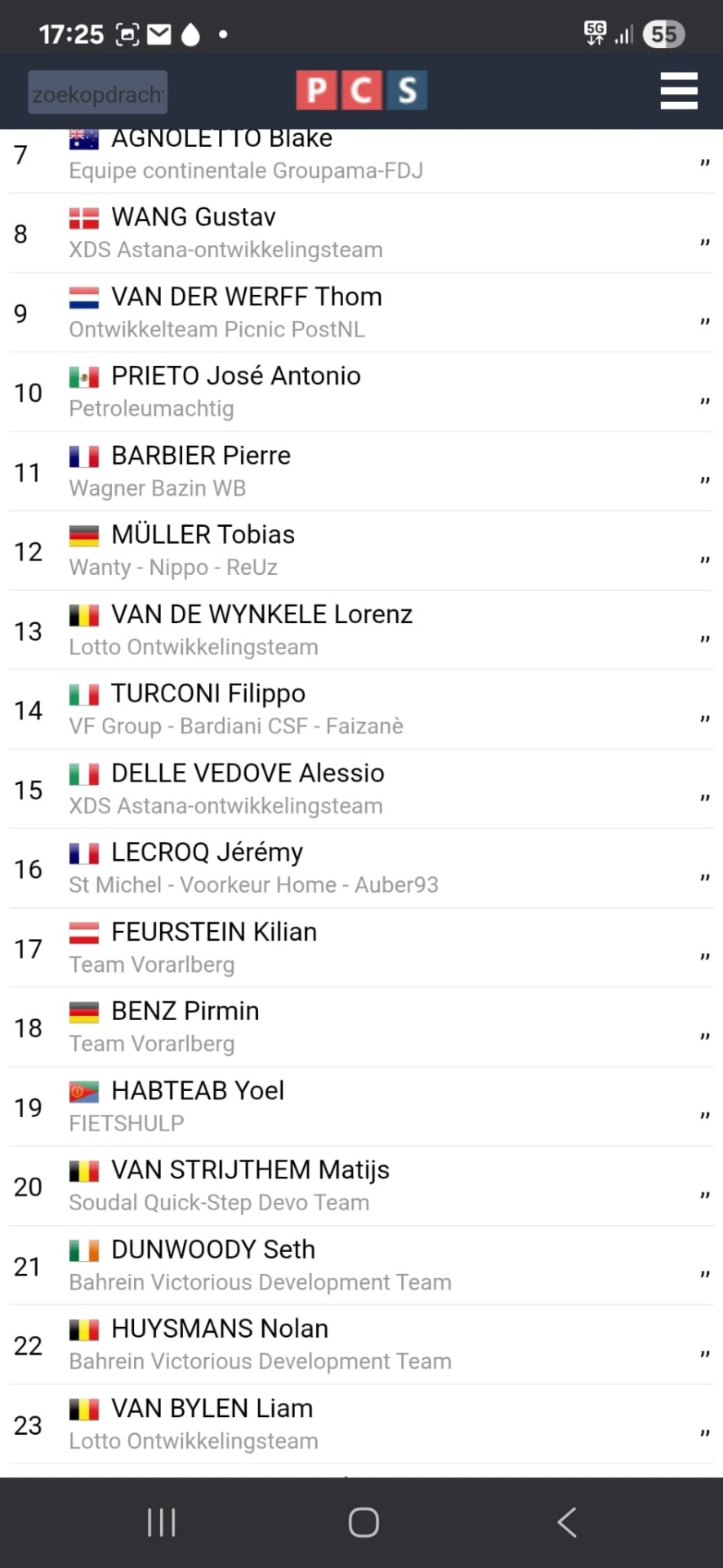The width and height of the screenshot is (723, 1568).
Task: Select rider HUYSMANS Nolan
Action: click(220, 1329)
